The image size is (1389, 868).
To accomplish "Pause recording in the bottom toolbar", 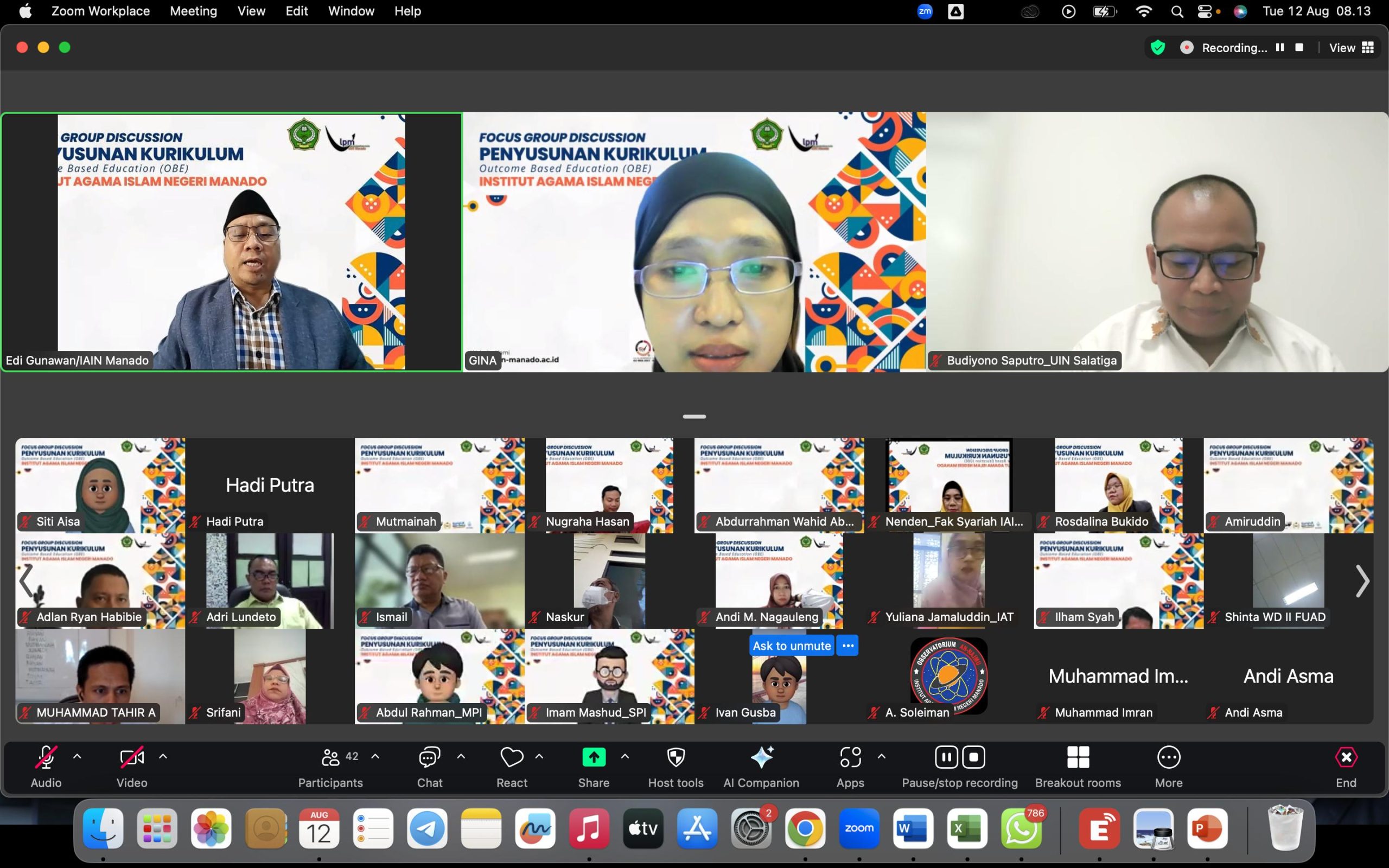I will 946,757.
